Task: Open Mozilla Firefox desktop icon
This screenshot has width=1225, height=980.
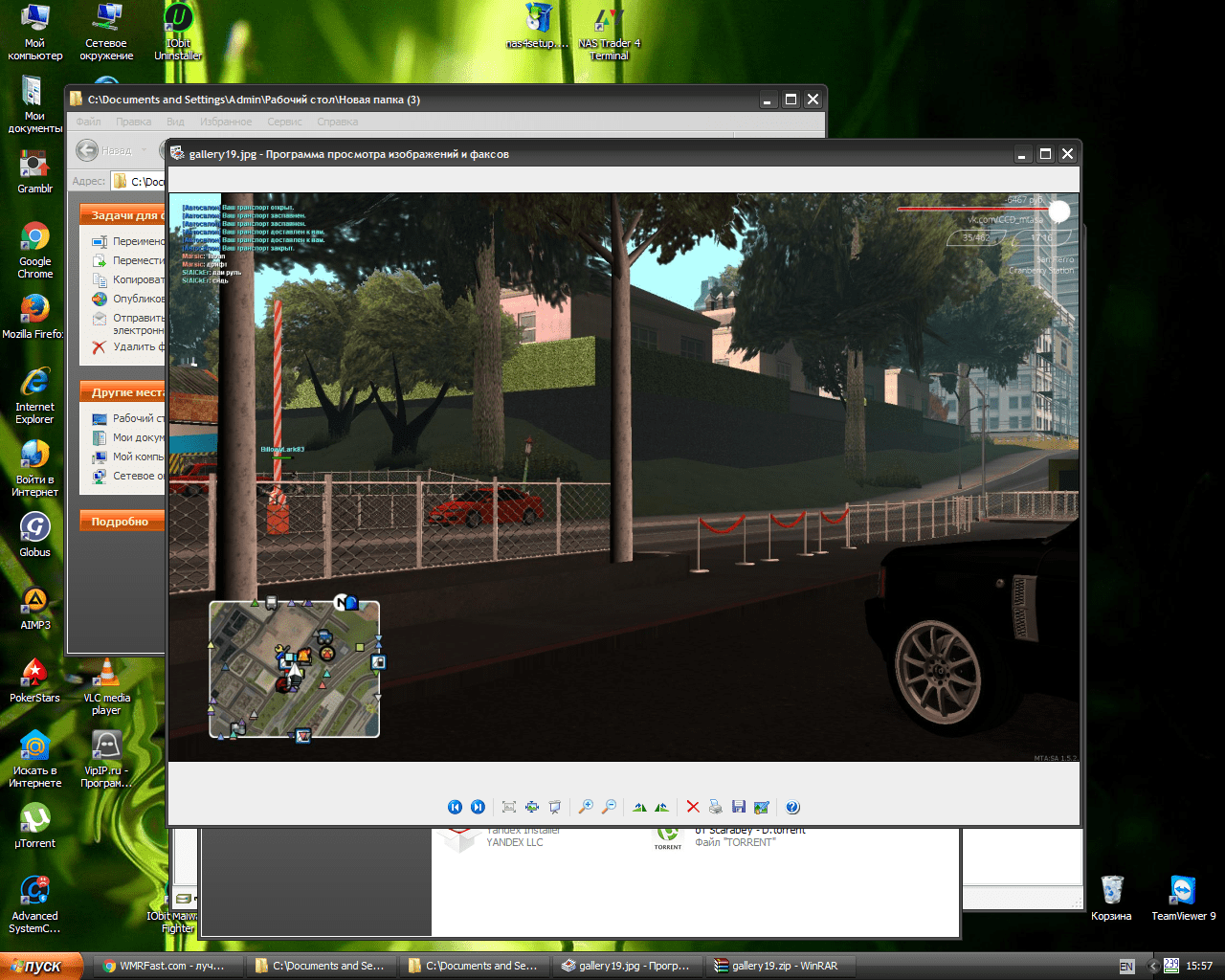Action: (x=33, y=317)
